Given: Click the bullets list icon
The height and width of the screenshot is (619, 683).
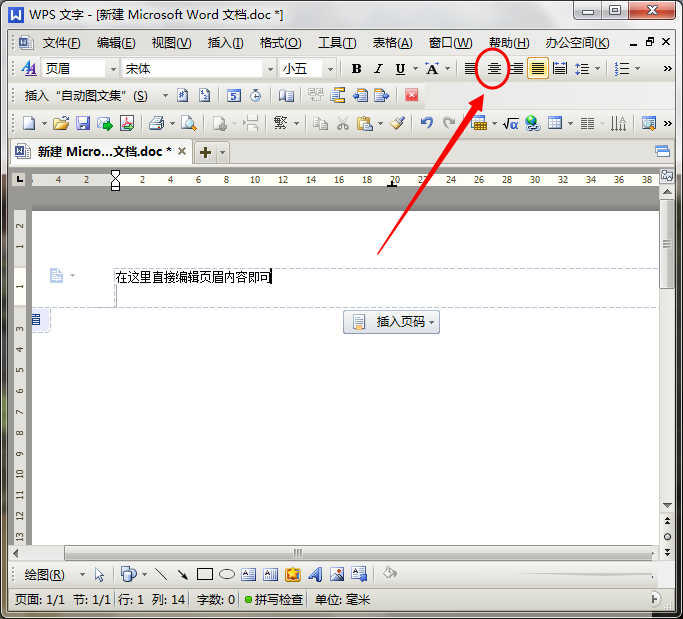Looking at the screenshot, I should click(x=622, y=69).
